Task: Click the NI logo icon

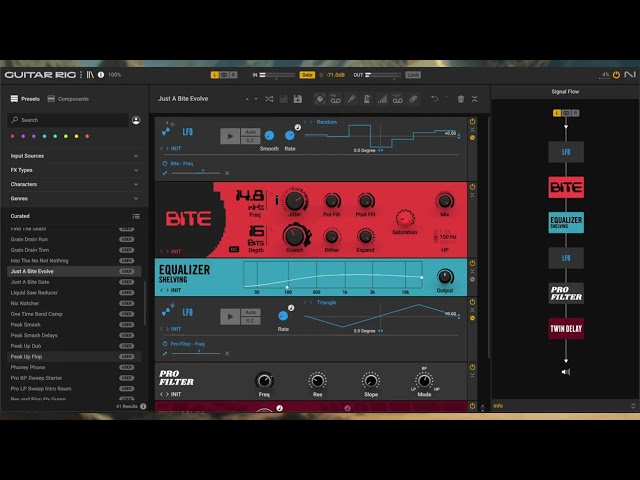Action: [630, 74]
